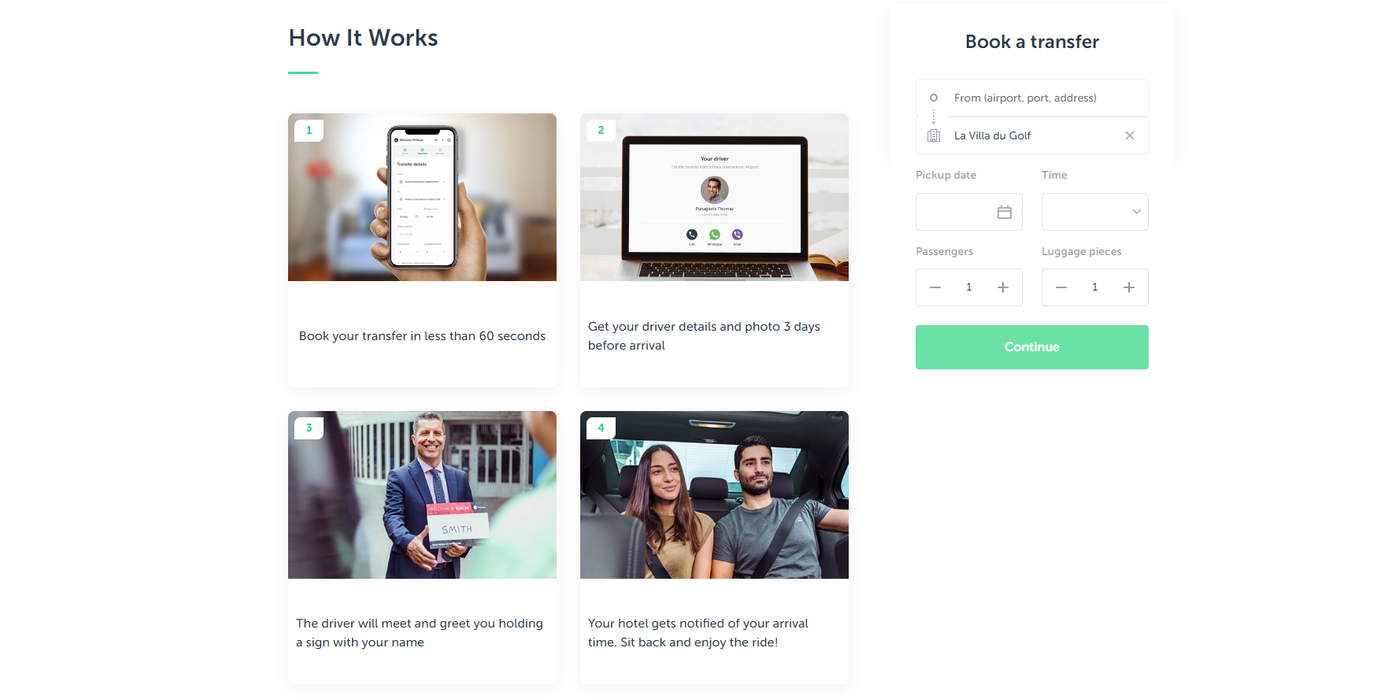This screenshot has width=1400, height=700.
Task: Click the Pickup date input box
Action: click(969, 212)
